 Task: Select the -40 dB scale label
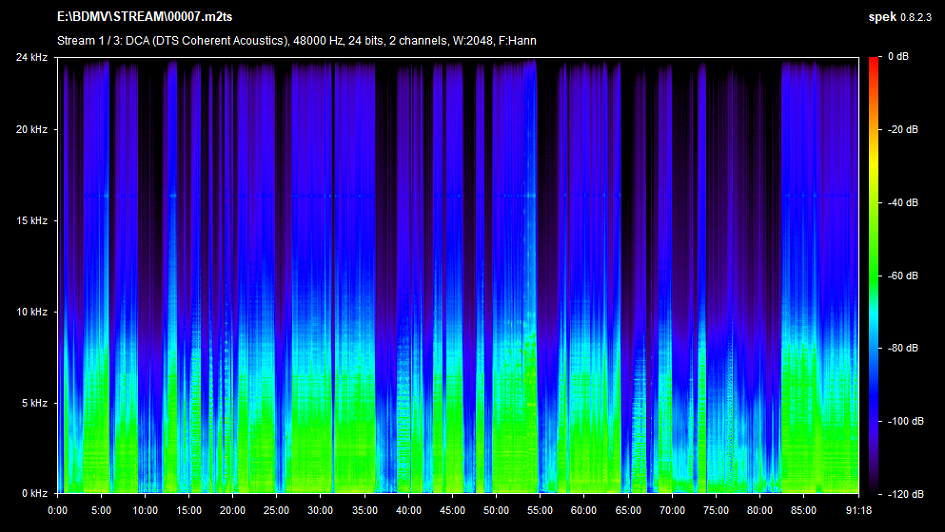coord(904,203)
